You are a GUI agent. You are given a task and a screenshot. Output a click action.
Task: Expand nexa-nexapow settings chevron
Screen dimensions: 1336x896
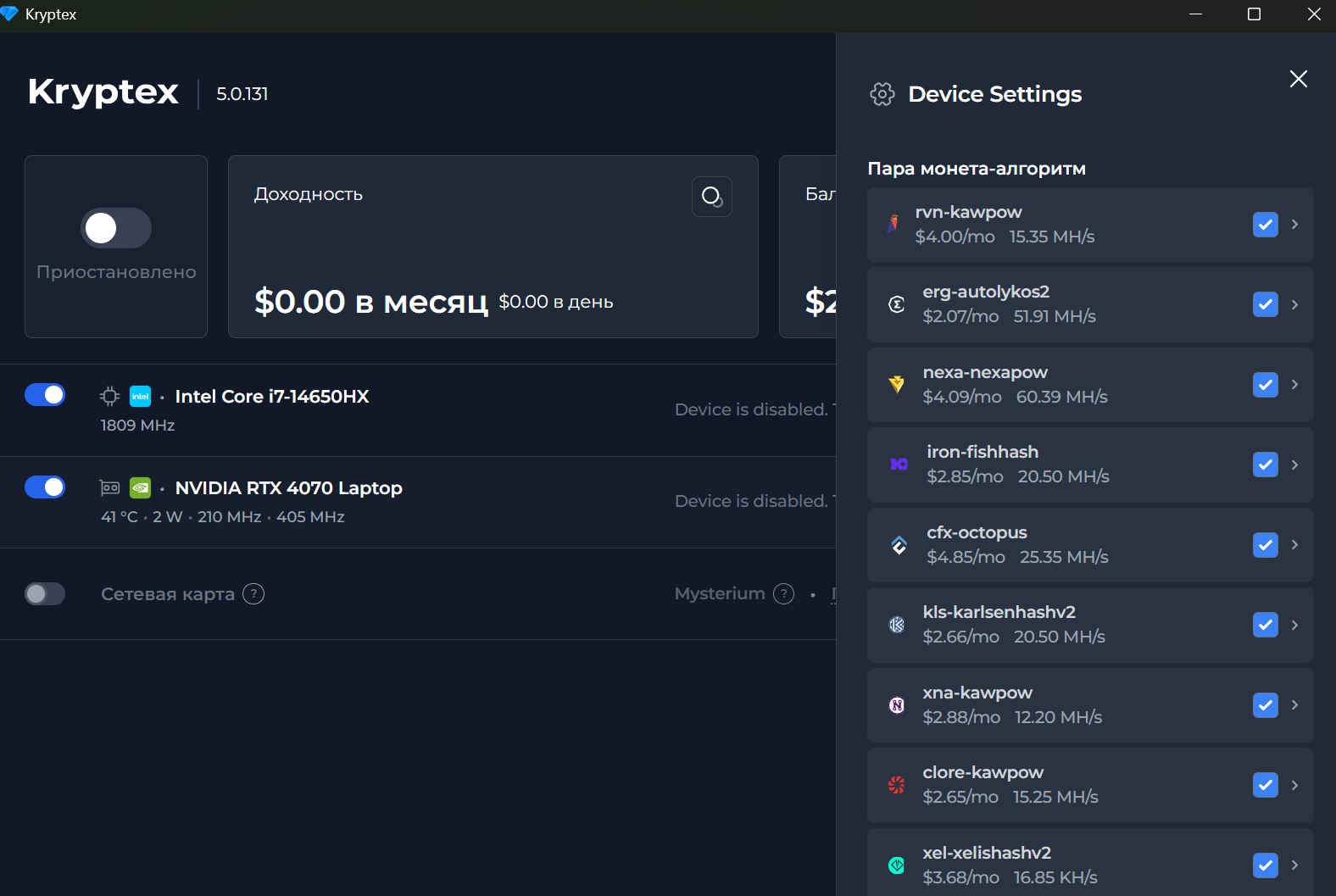pos(1294,385)
